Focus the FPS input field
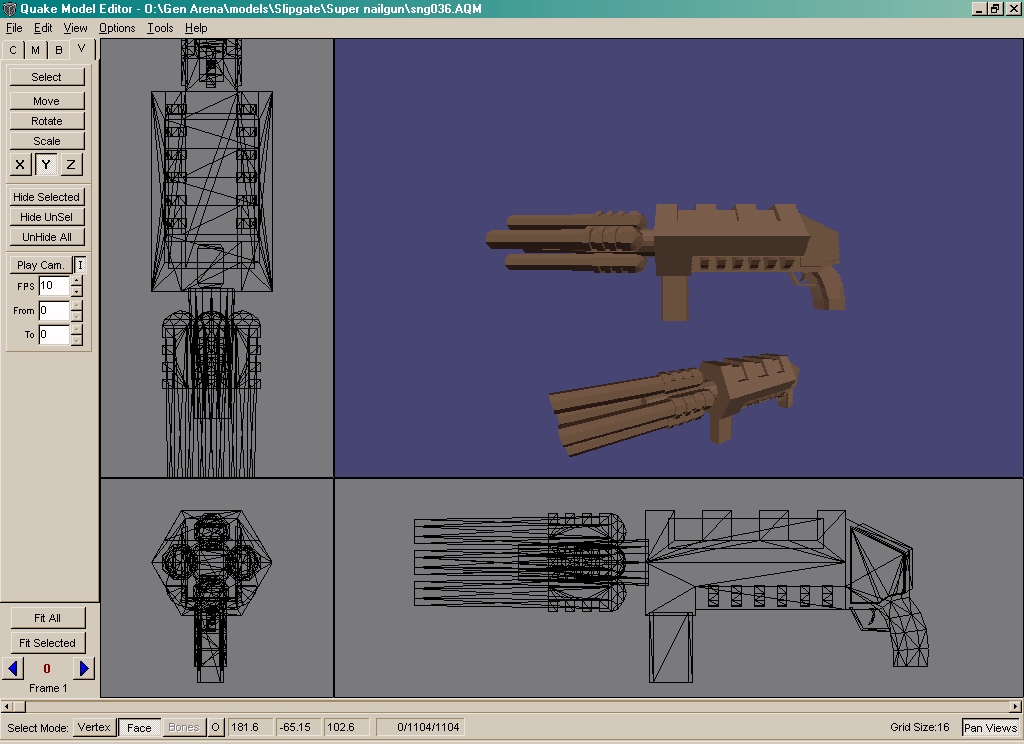 tap(54, 285)
